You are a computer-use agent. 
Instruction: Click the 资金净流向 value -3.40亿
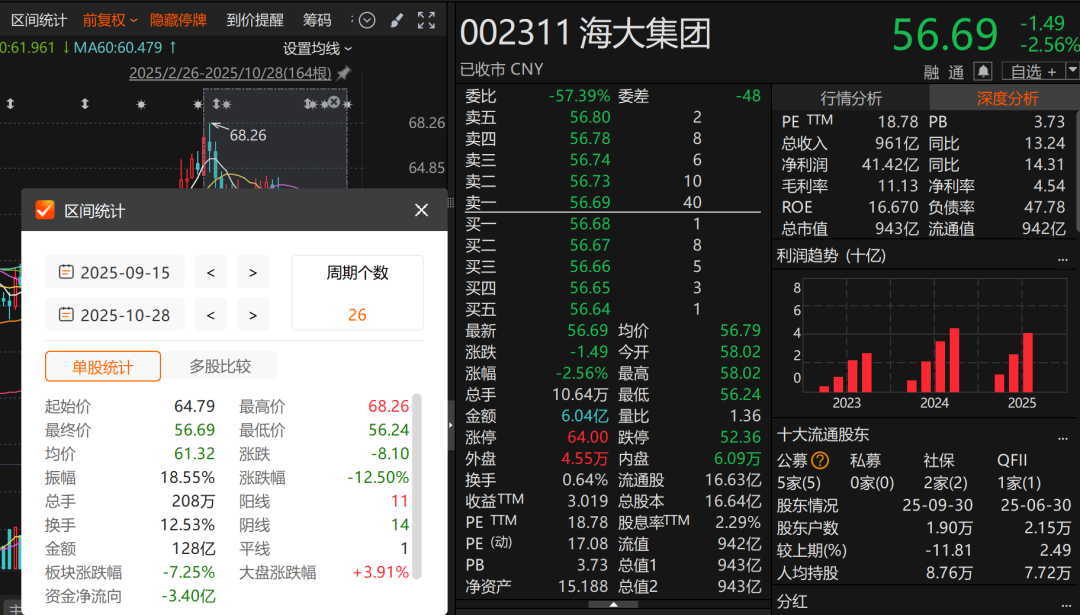tap(188, 596)
